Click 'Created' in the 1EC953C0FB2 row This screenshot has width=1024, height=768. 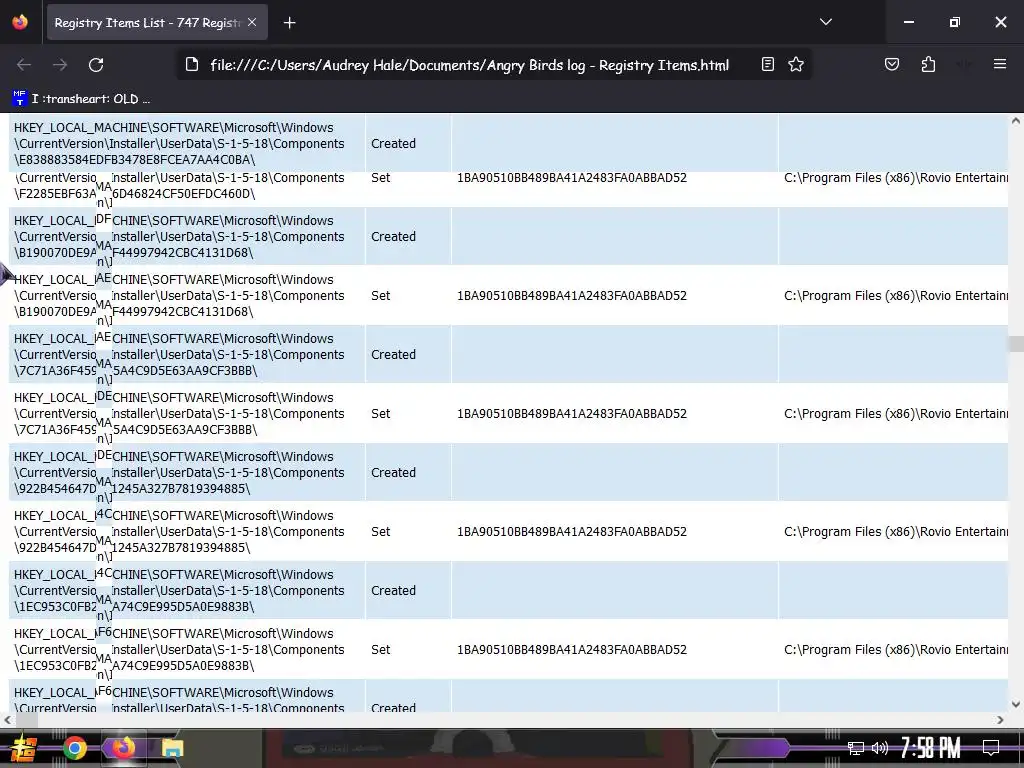[x=393, y=590]
